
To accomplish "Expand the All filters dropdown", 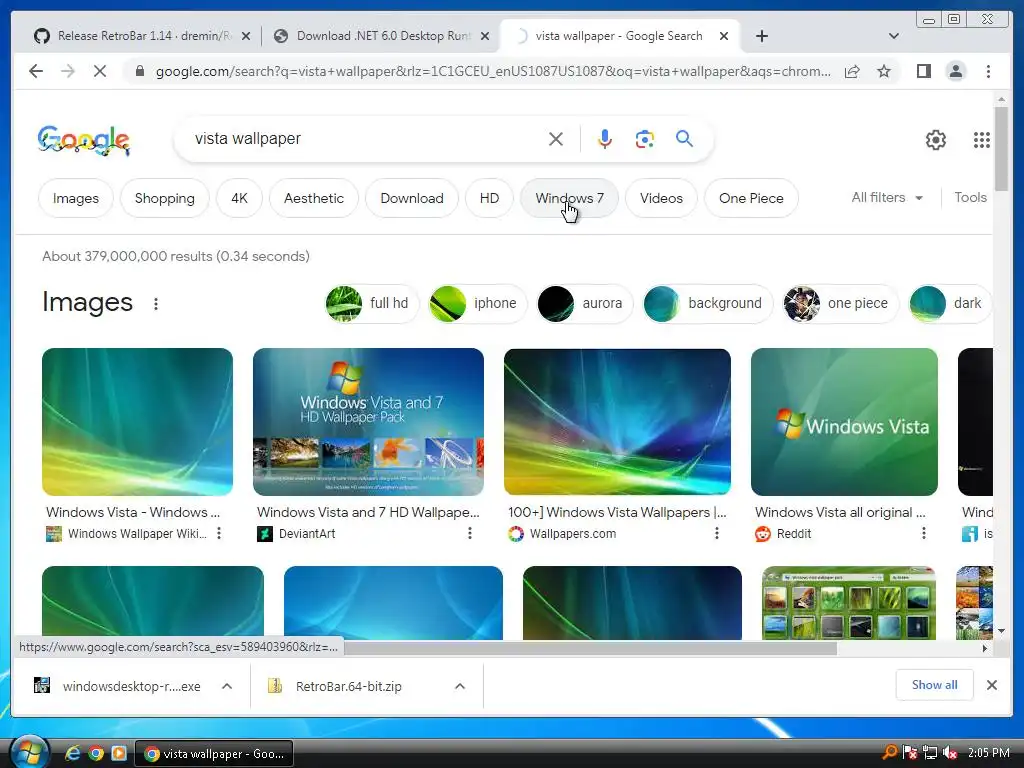I will tap(887, 197).
